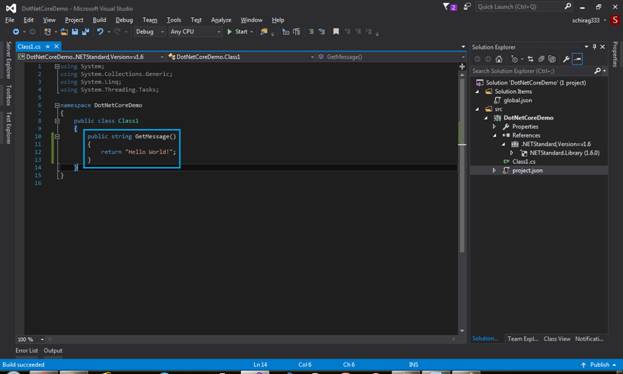Screen dimensions: 623x374
Task: Click the editor split-window plus icon
Action: click(x=462, y=67)
